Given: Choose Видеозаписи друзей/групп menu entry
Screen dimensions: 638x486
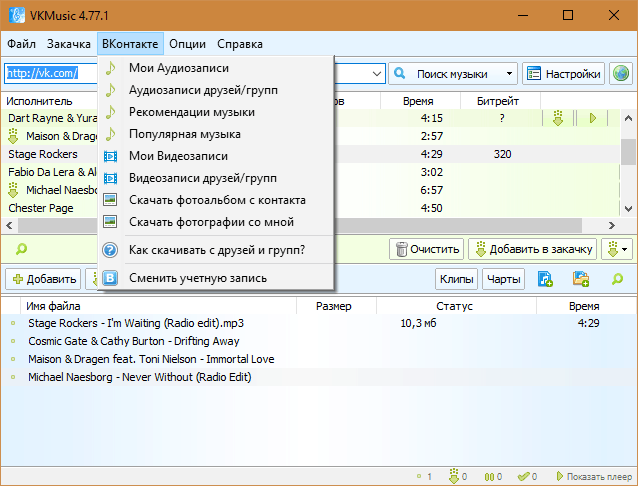Looking at the screenshot, I should (x=216, y=178).
